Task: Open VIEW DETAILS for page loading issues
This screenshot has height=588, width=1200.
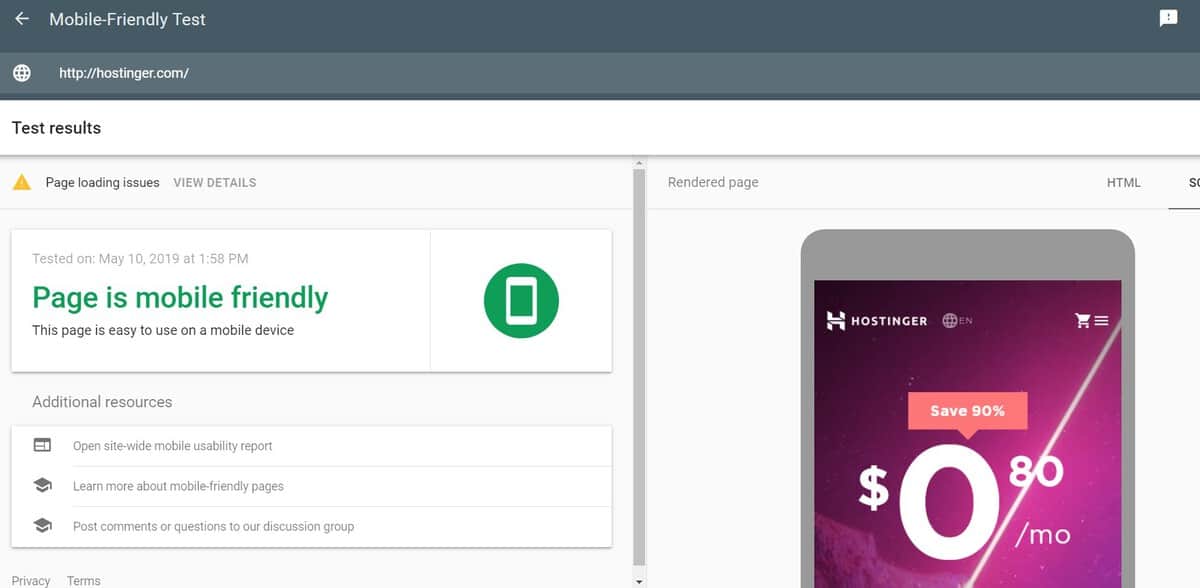Action: point(215,182)
